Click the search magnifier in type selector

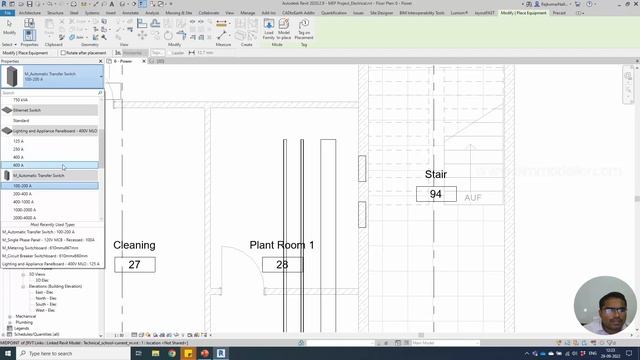click(100, 93)
